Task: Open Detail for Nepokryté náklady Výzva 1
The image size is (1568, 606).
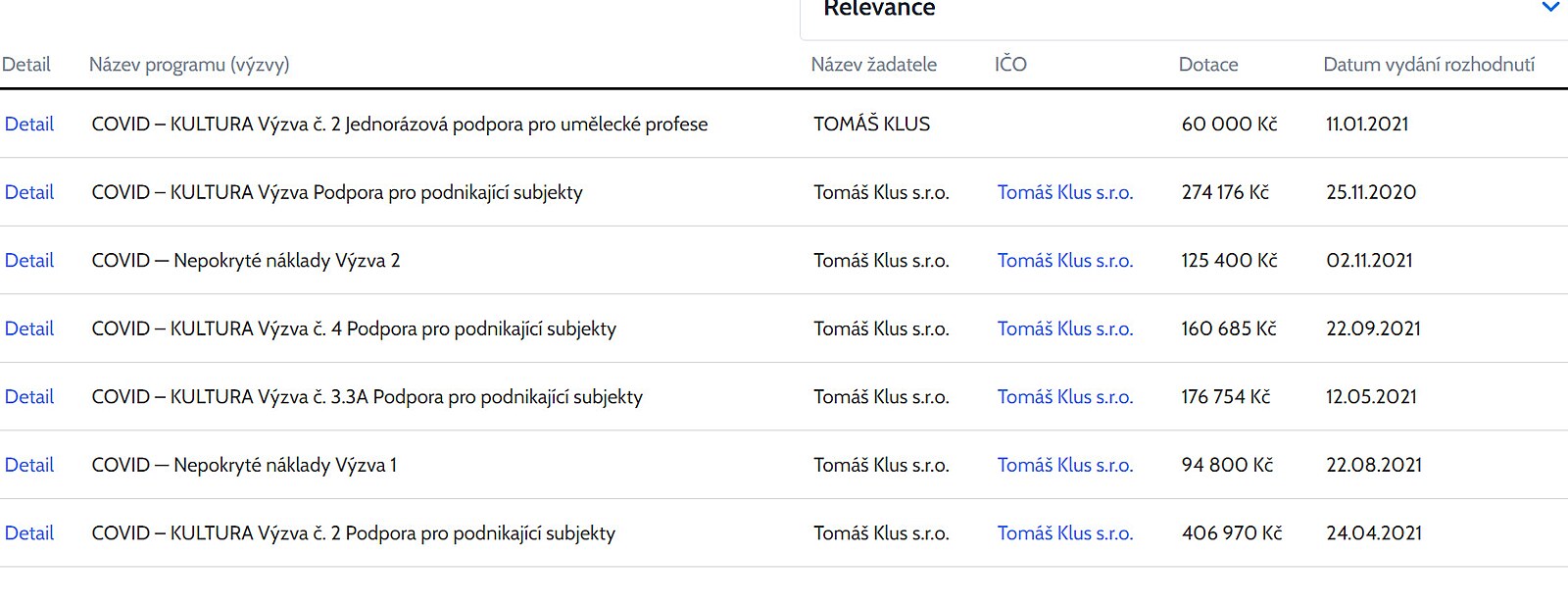Action: [x=29, y=465]
